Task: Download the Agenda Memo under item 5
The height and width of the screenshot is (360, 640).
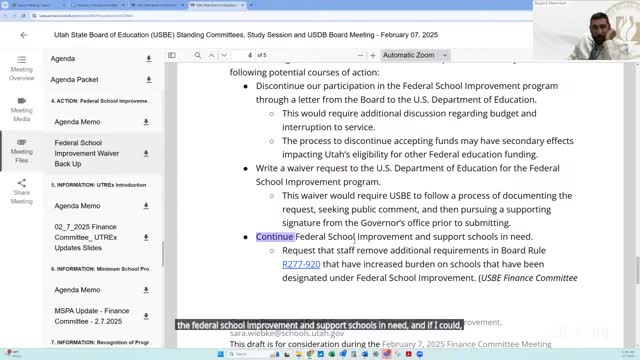Action: point(146,206)
